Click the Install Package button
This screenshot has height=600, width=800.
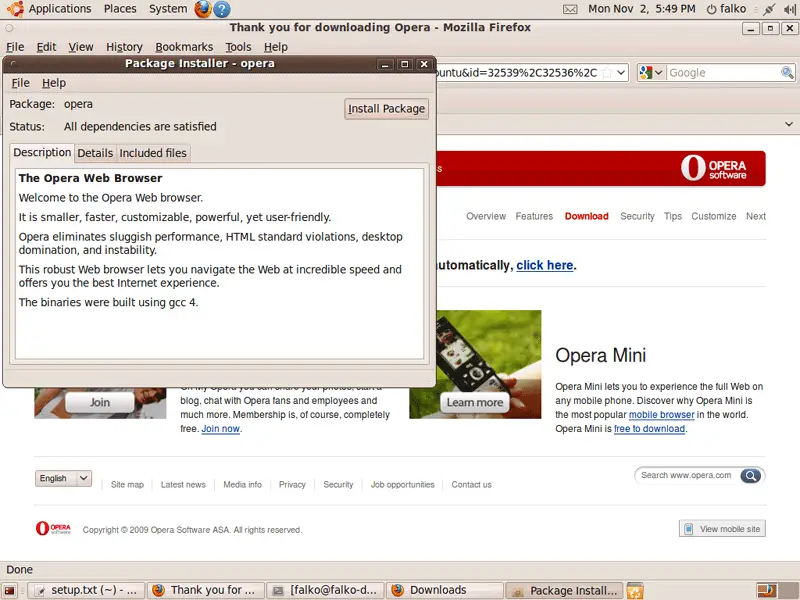pyautogui.click(x=386, y=109)
